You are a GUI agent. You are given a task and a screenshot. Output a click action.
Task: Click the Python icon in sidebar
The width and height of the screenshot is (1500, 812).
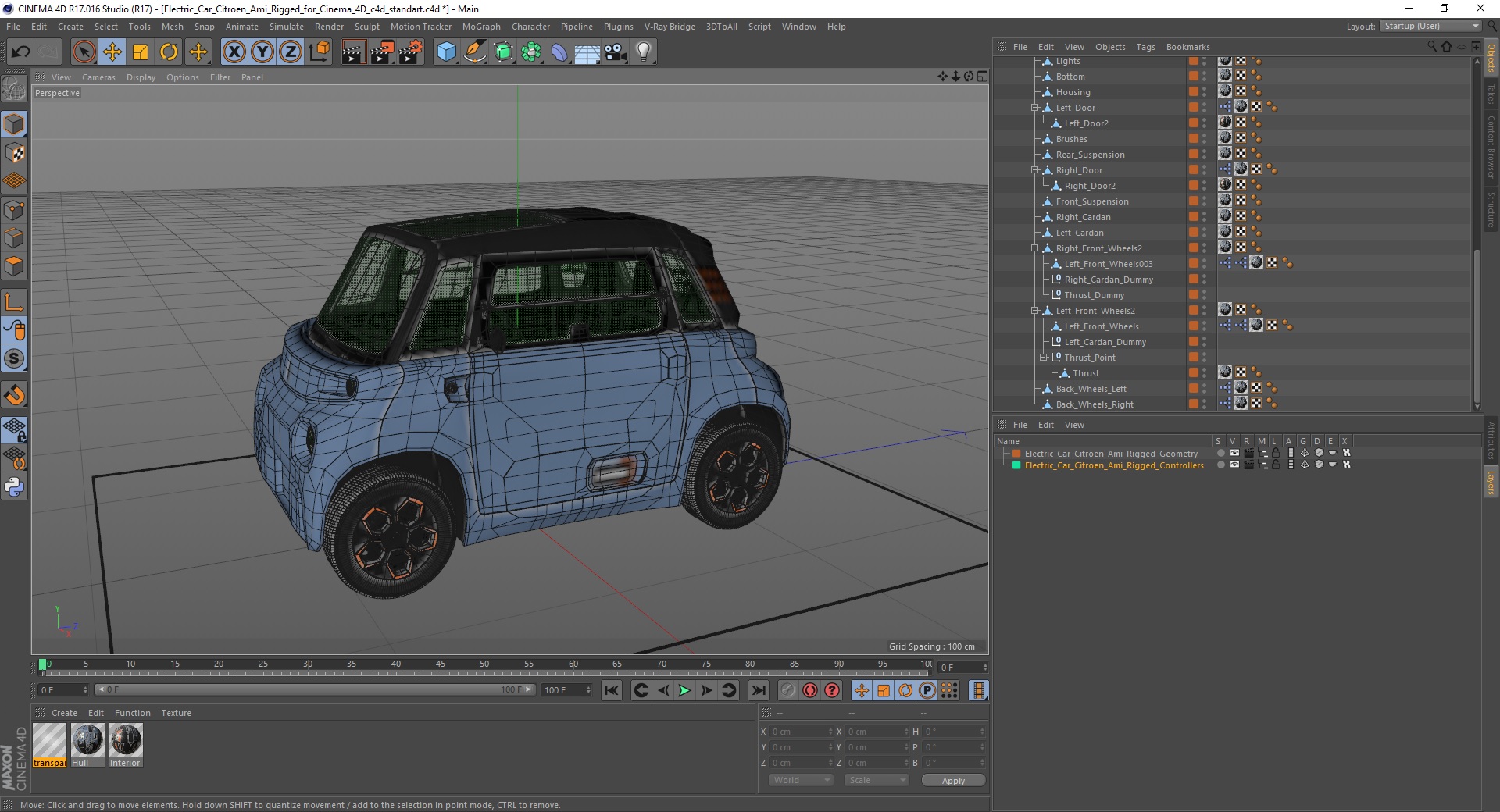click(14, 487)
